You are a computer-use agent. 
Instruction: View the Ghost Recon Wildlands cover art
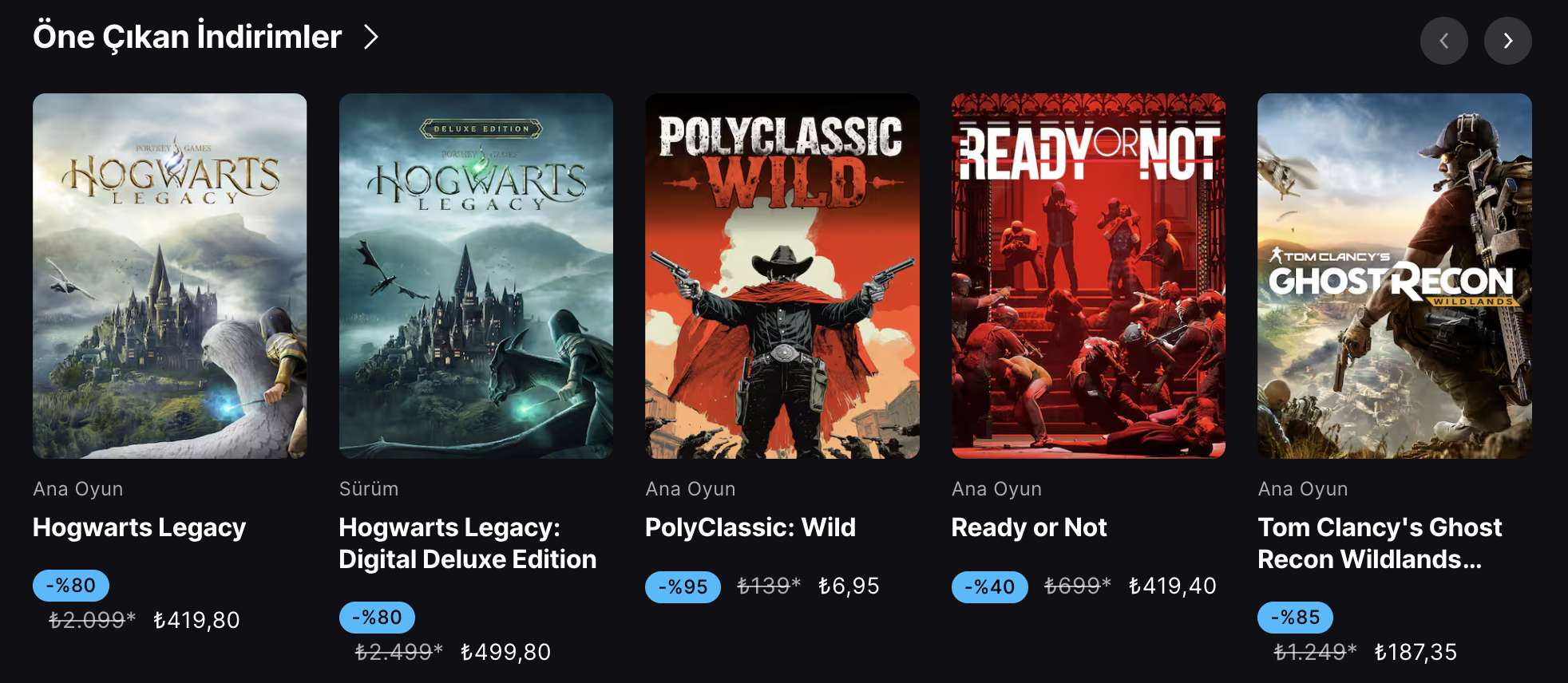[1394, 275]
